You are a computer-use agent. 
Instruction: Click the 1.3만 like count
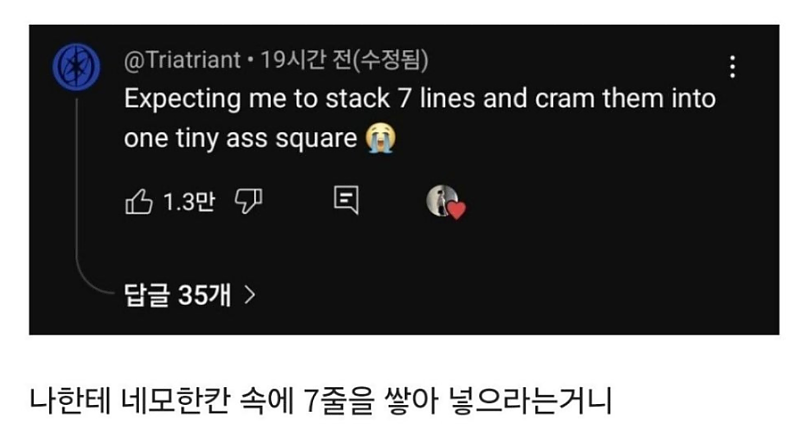(x=189, y=202)
